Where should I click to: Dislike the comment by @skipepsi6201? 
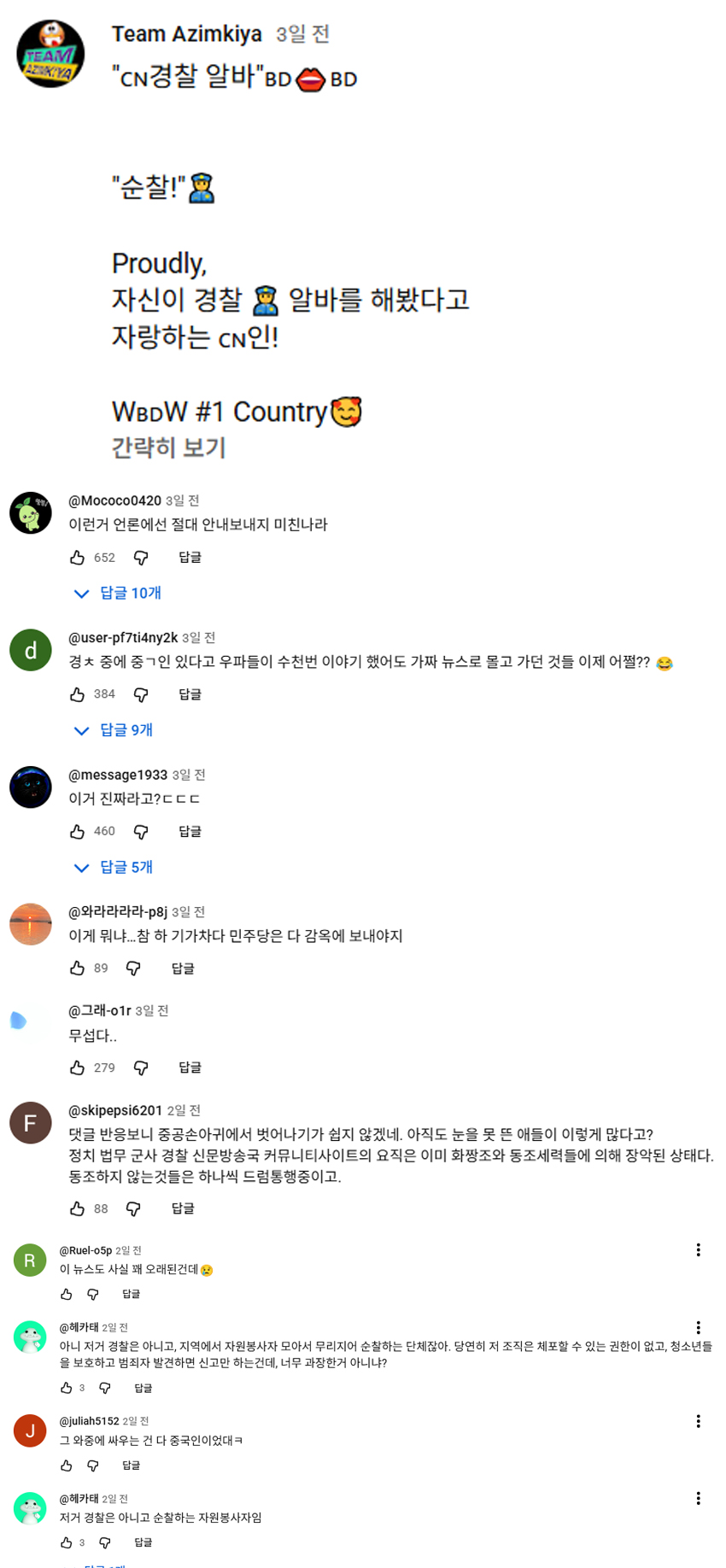coord(133,1208)
